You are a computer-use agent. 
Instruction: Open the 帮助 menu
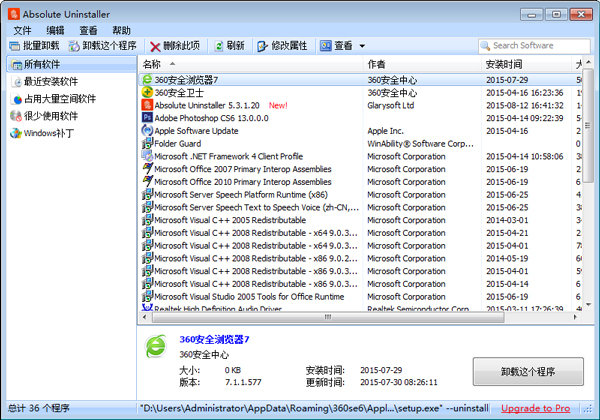[121, 30]
